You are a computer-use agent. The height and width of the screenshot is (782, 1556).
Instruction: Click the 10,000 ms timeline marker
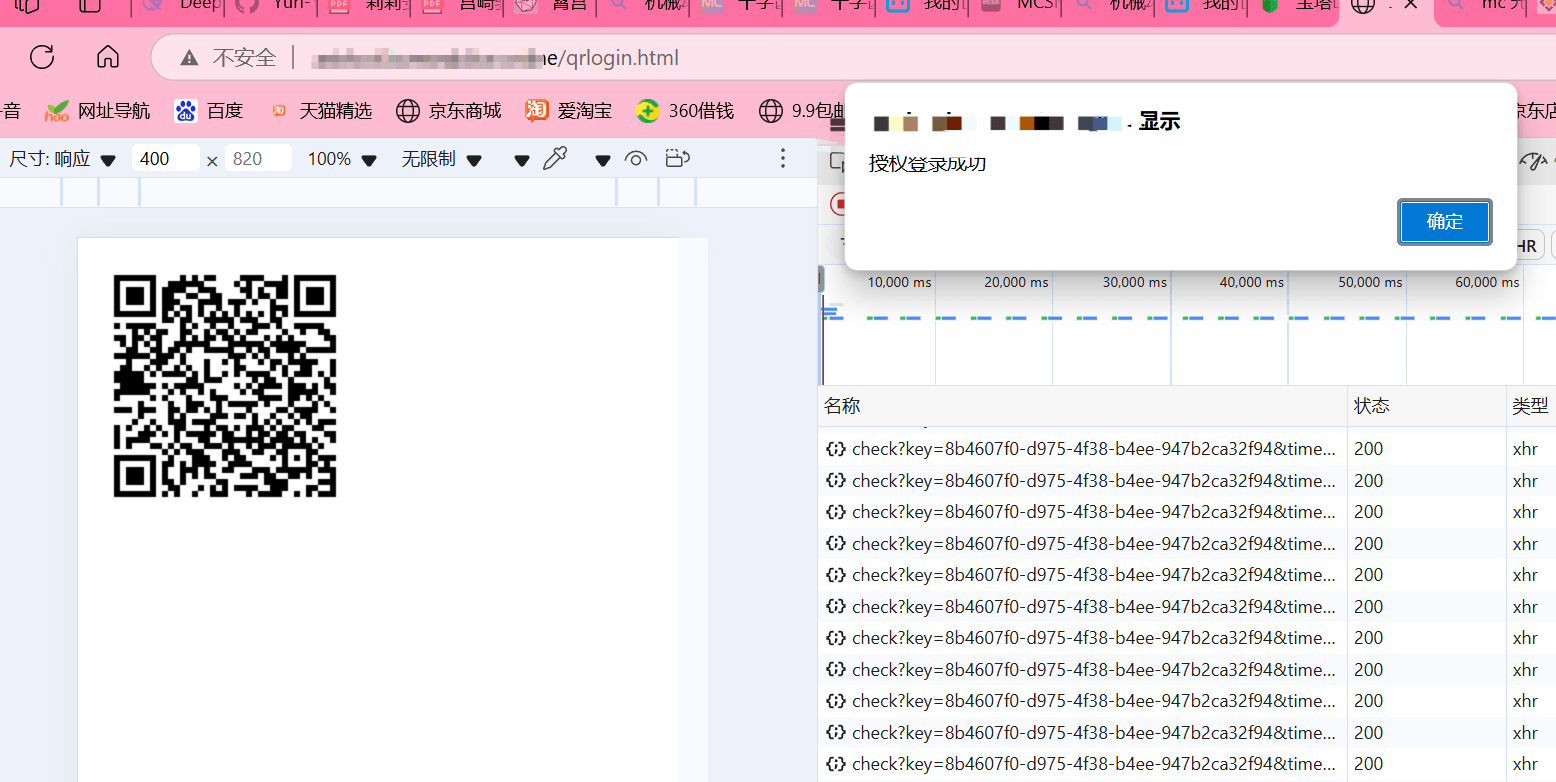tap(899, 282)
